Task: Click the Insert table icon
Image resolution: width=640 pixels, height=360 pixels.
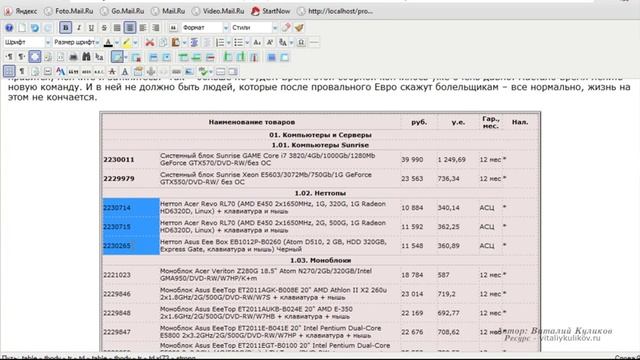Action: point(117,57)
